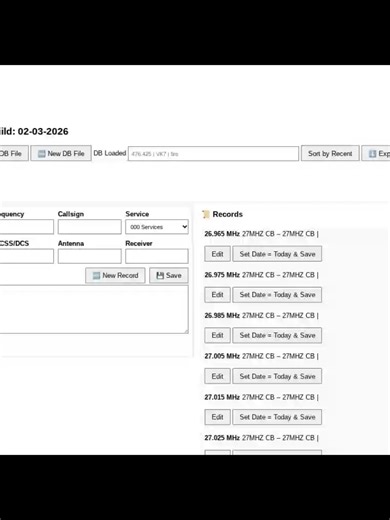Edit the 26.965 MHz record

coord(217,254)
